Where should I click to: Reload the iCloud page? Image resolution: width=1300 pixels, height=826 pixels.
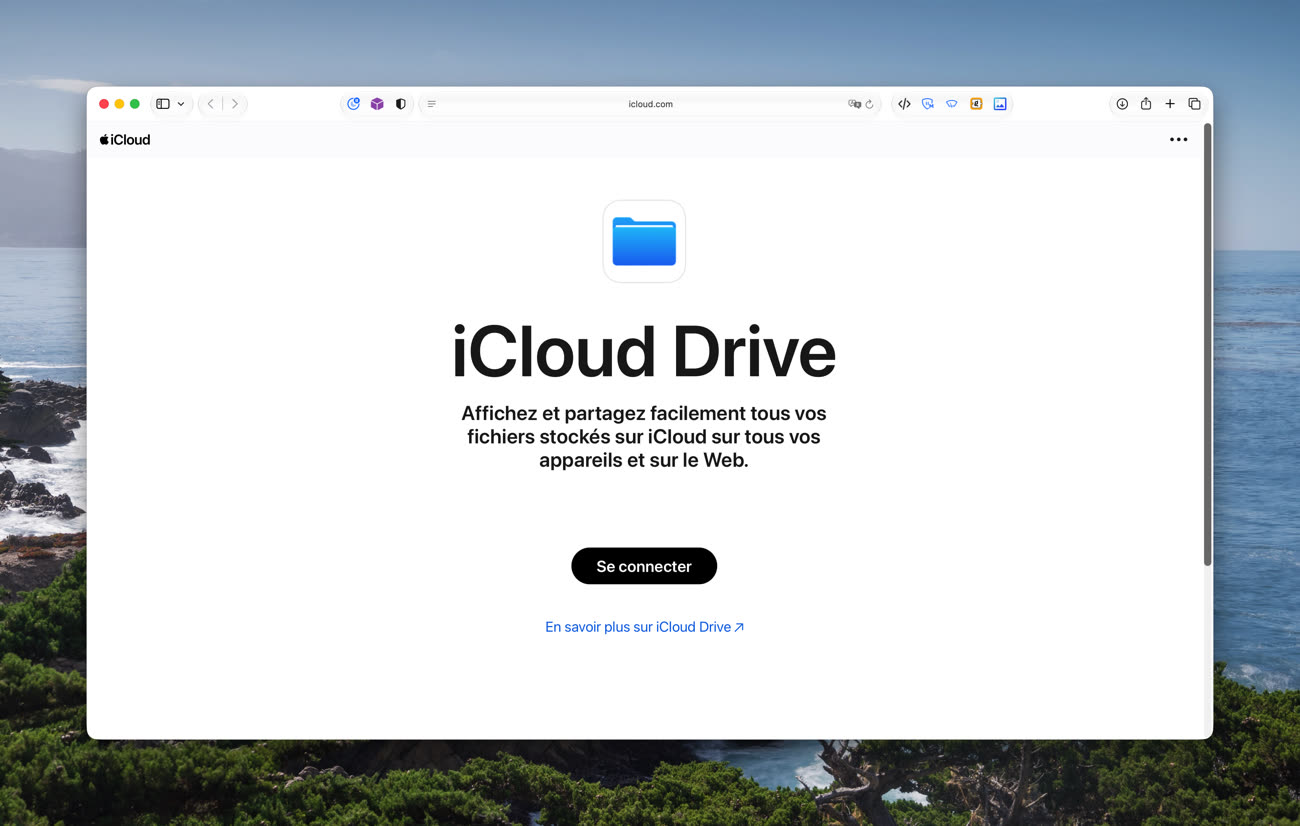870,104
